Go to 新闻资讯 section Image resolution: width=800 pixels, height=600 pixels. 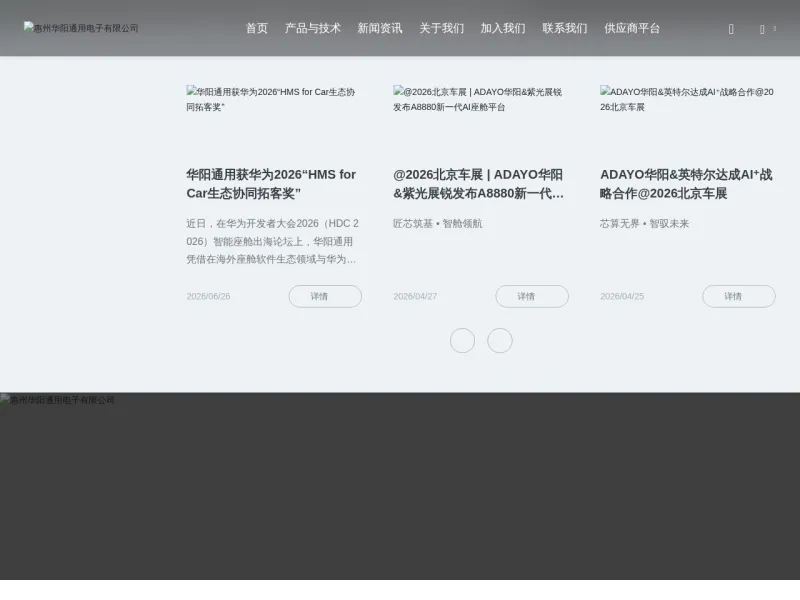point(380,29)
